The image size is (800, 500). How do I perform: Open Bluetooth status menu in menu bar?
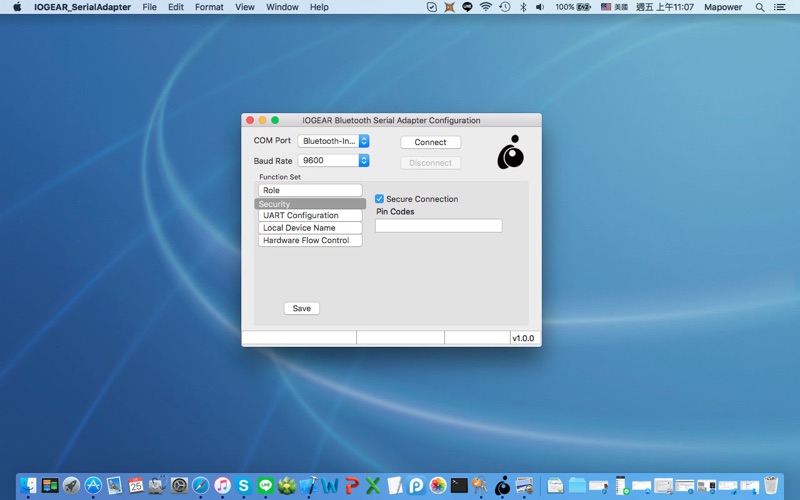click(523, 7)
